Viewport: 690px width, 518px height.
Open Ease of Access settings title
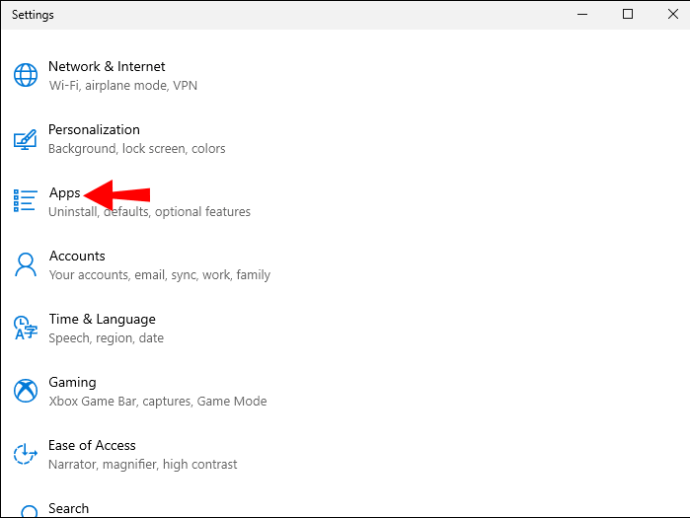point(92,445)
